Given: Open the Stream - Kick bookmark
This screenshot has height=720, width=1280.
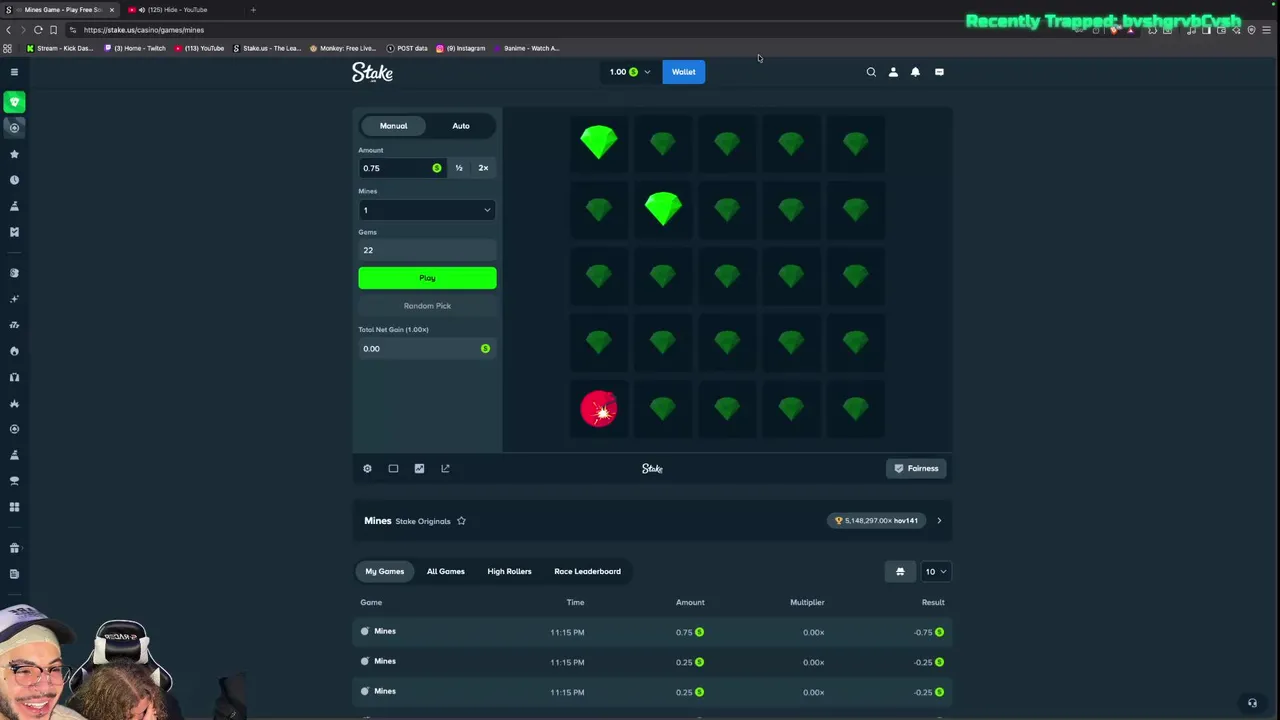Looking at the screenshot, I should pos(59,48).
